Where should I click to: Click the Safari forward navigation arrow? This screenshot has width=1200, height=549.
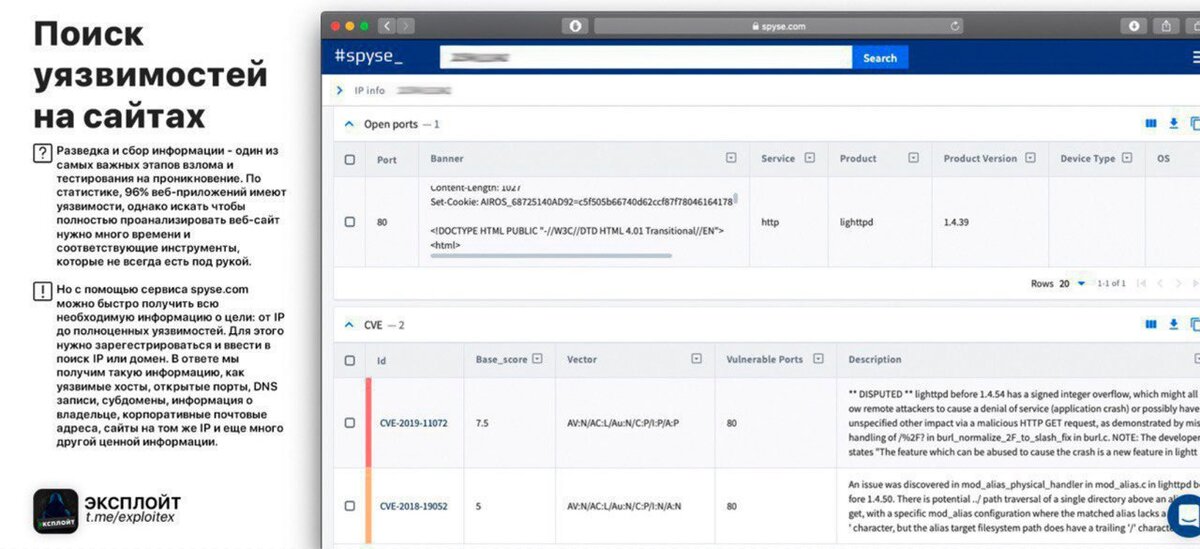coord(406,26)
